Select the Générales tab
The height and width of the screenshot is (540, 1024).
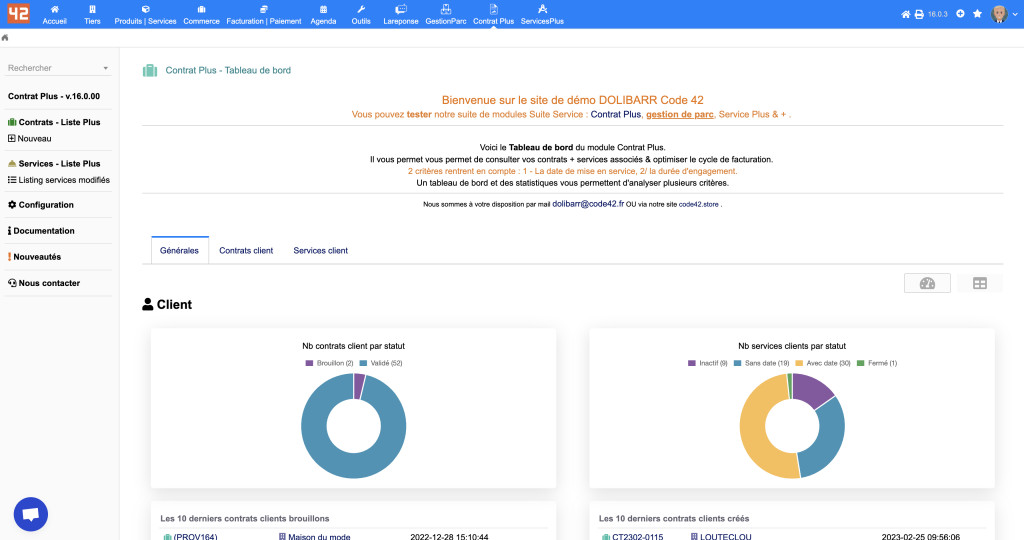180,250
